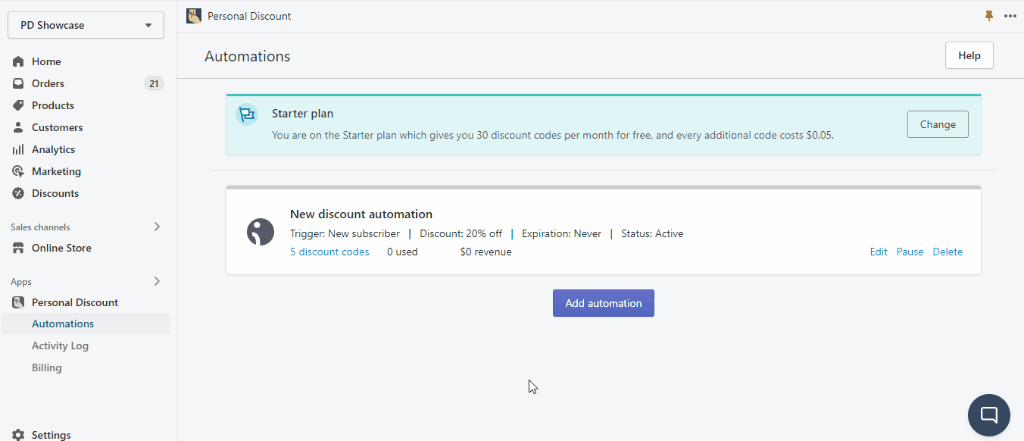Click the Personal Discount title in top bar

click(x=249, y=16)
